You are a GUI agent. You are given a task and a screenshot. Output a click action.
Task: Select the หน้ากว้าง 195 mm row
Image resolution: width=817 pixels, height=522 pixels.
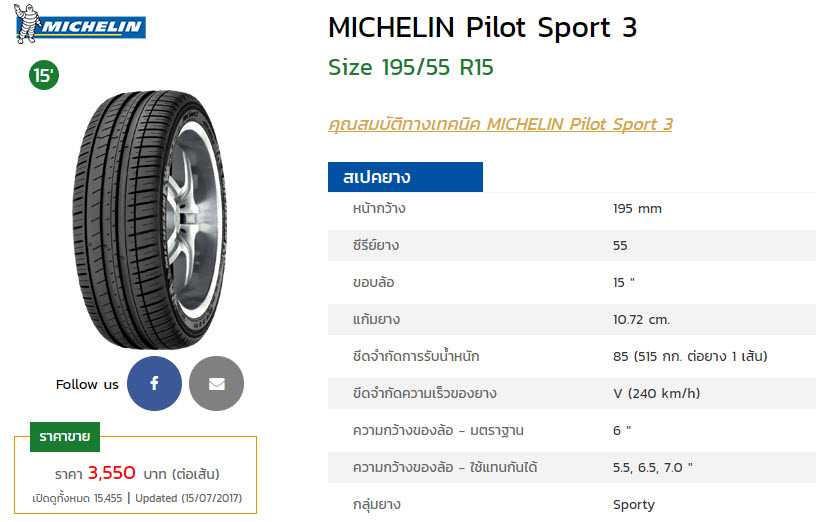click(x=572, y=208)
